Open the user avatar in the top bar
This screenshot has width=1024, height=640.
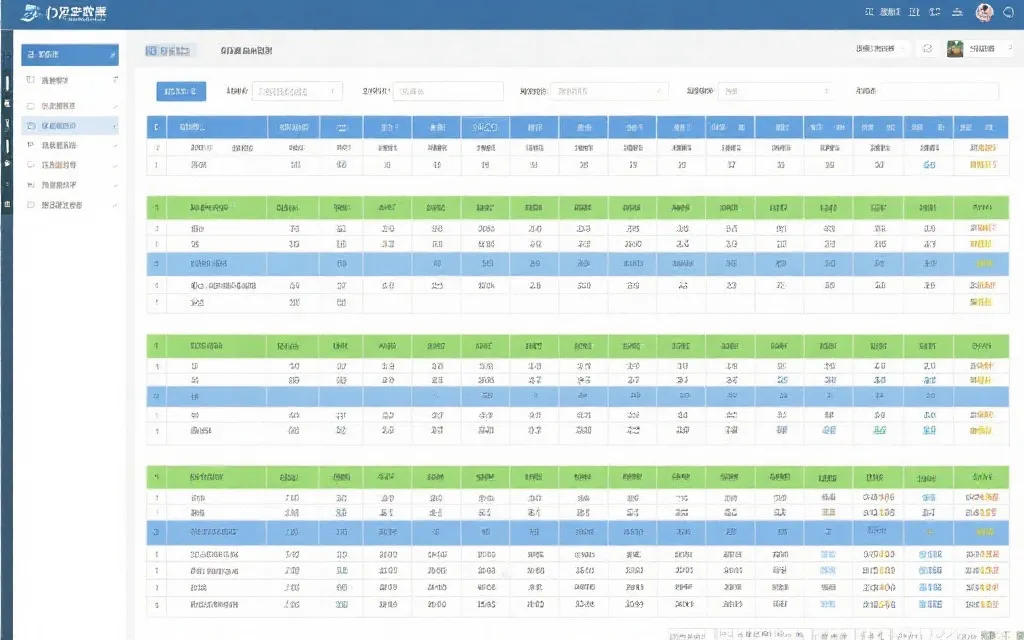(x=983, y=13)
